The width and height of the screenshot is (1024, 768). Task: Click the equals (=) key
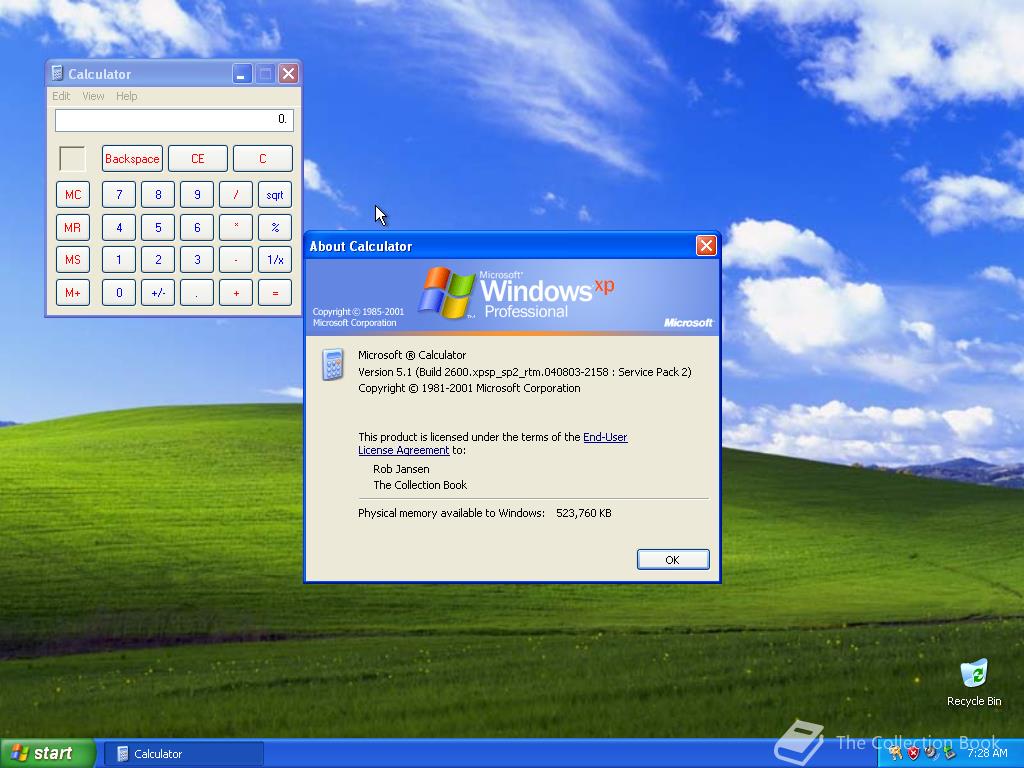tap(275, 293)
